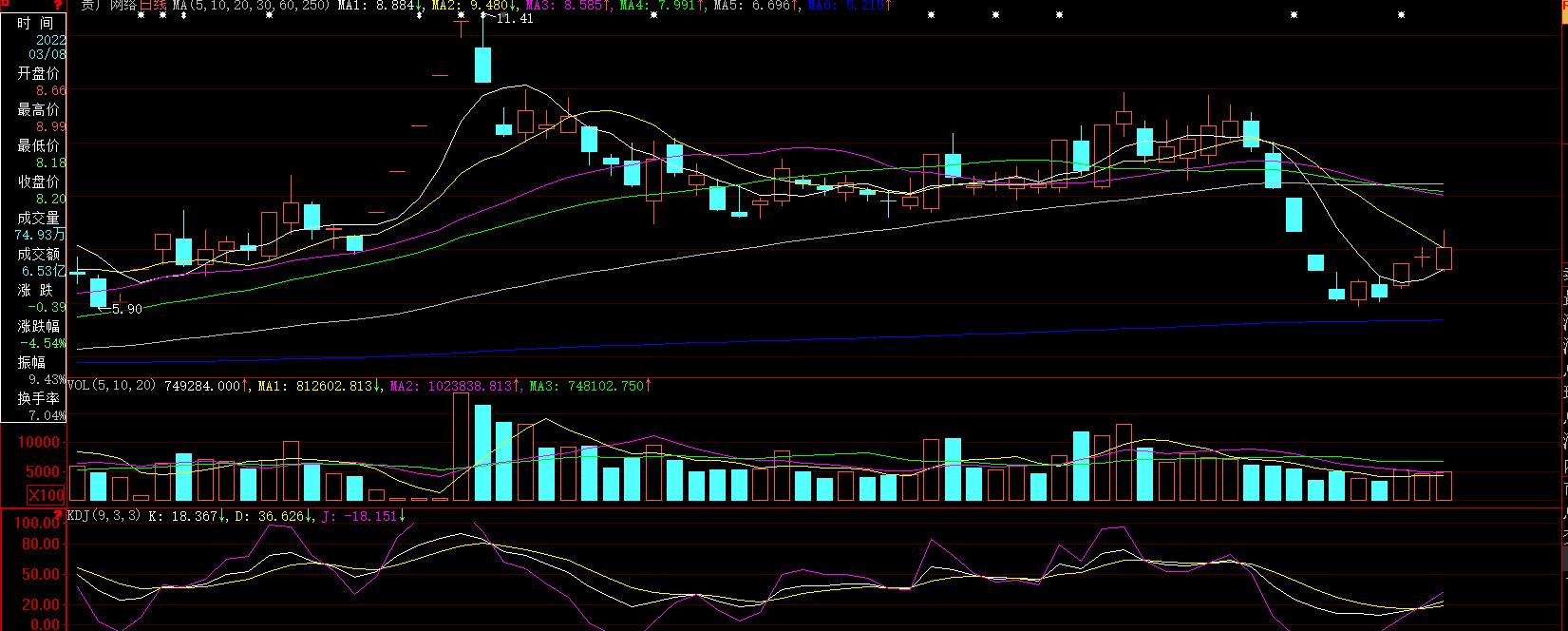Click the first info star marker at top left
1568x631 pixels.
coord(140,15)
